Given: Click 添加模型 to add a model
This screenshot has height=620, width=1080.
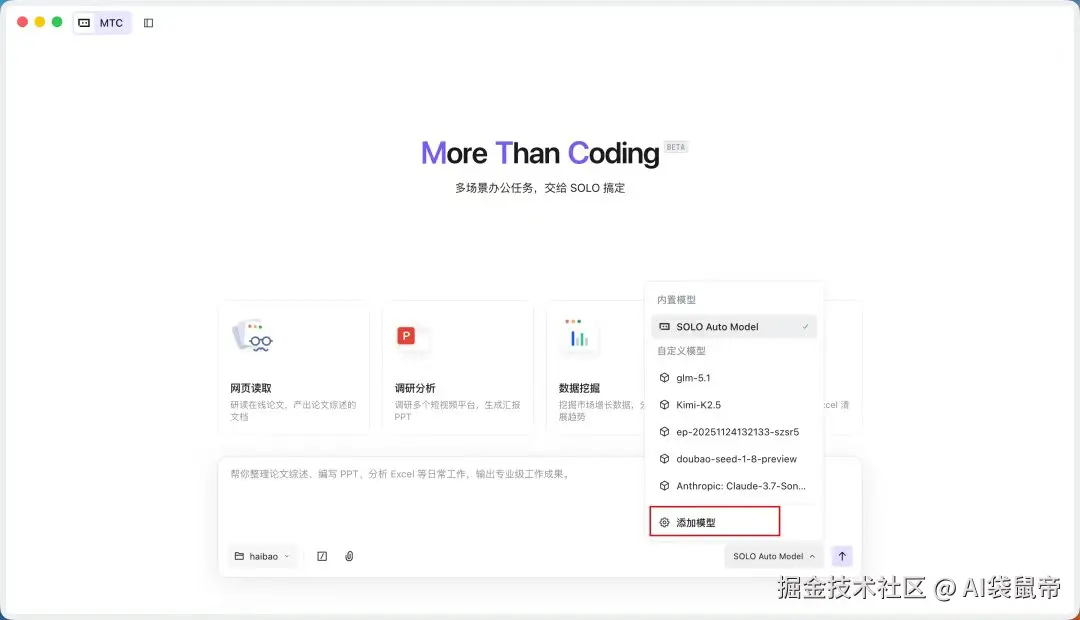Looking at the screenshot, I should pos(714,522).
